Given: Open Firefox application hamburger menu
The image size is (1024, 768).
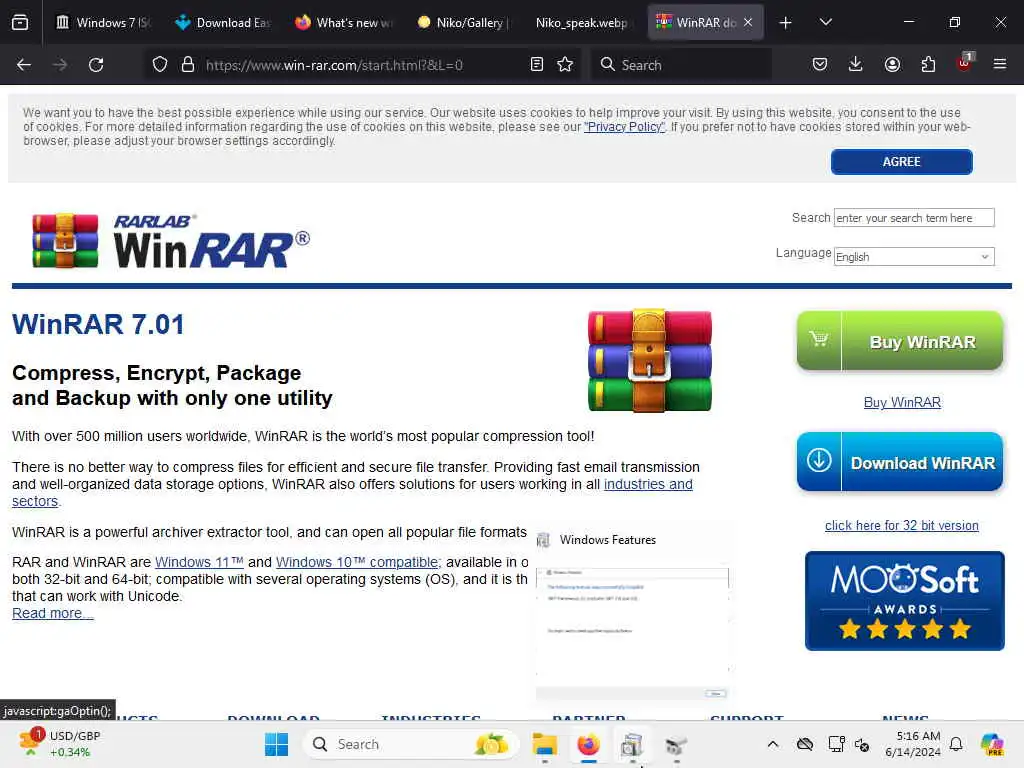Looking at the screenshot, I should (1000, 65).
